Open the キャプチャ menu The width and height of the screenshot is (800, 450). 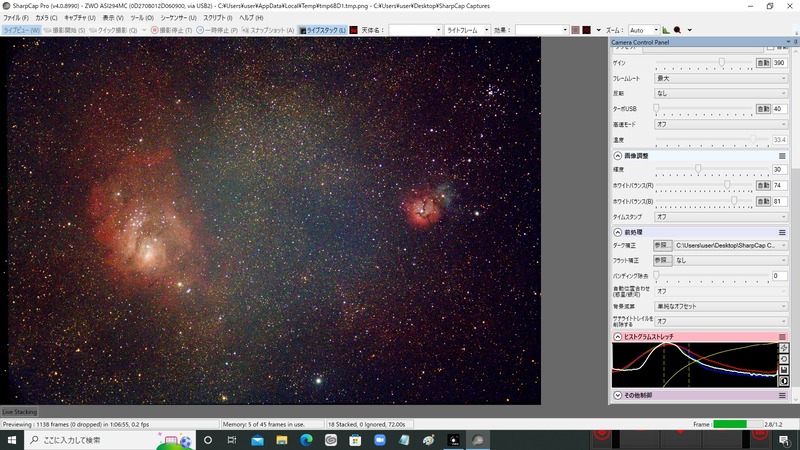pos(80,18)
